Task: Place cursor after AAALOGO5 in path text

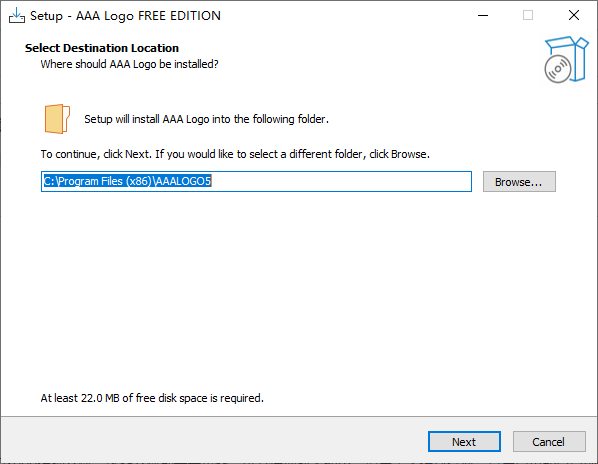Action: 212,181
